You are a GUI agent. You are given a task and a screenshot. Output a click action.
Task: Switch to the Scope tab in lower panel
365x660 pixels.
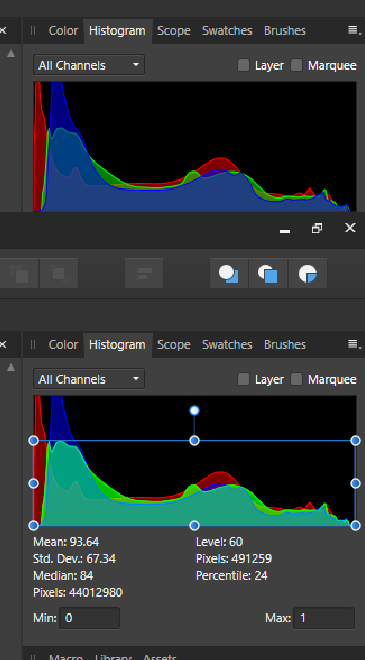point(174,345)
